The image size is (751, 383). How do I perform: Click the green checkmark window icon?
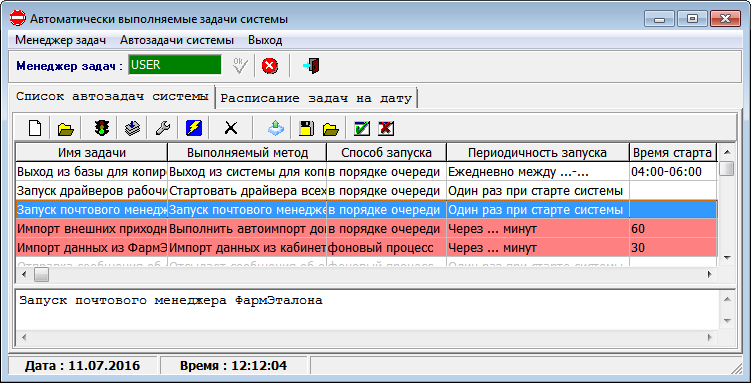362,128
